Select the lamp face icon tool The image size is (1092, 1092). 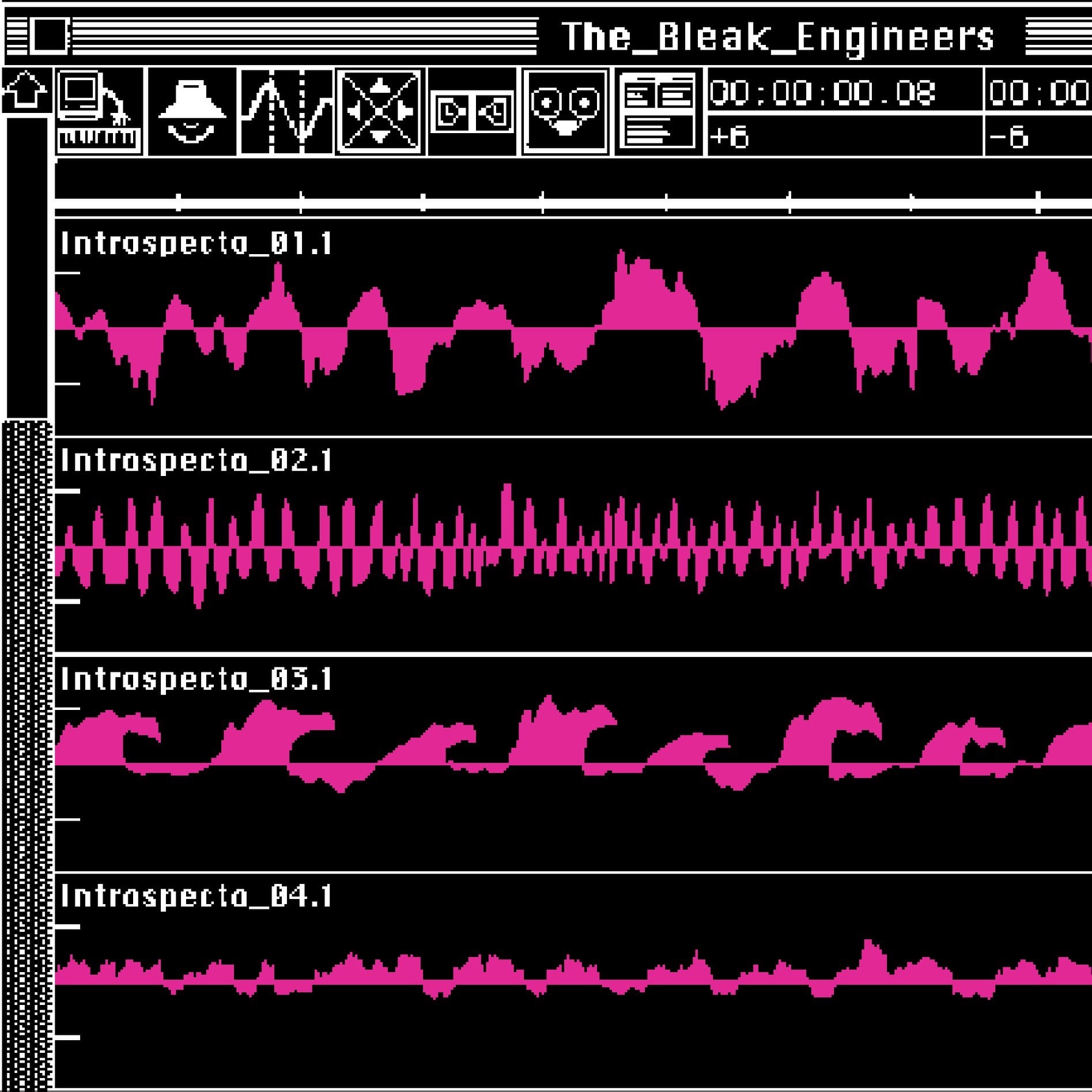pos(192,112)
